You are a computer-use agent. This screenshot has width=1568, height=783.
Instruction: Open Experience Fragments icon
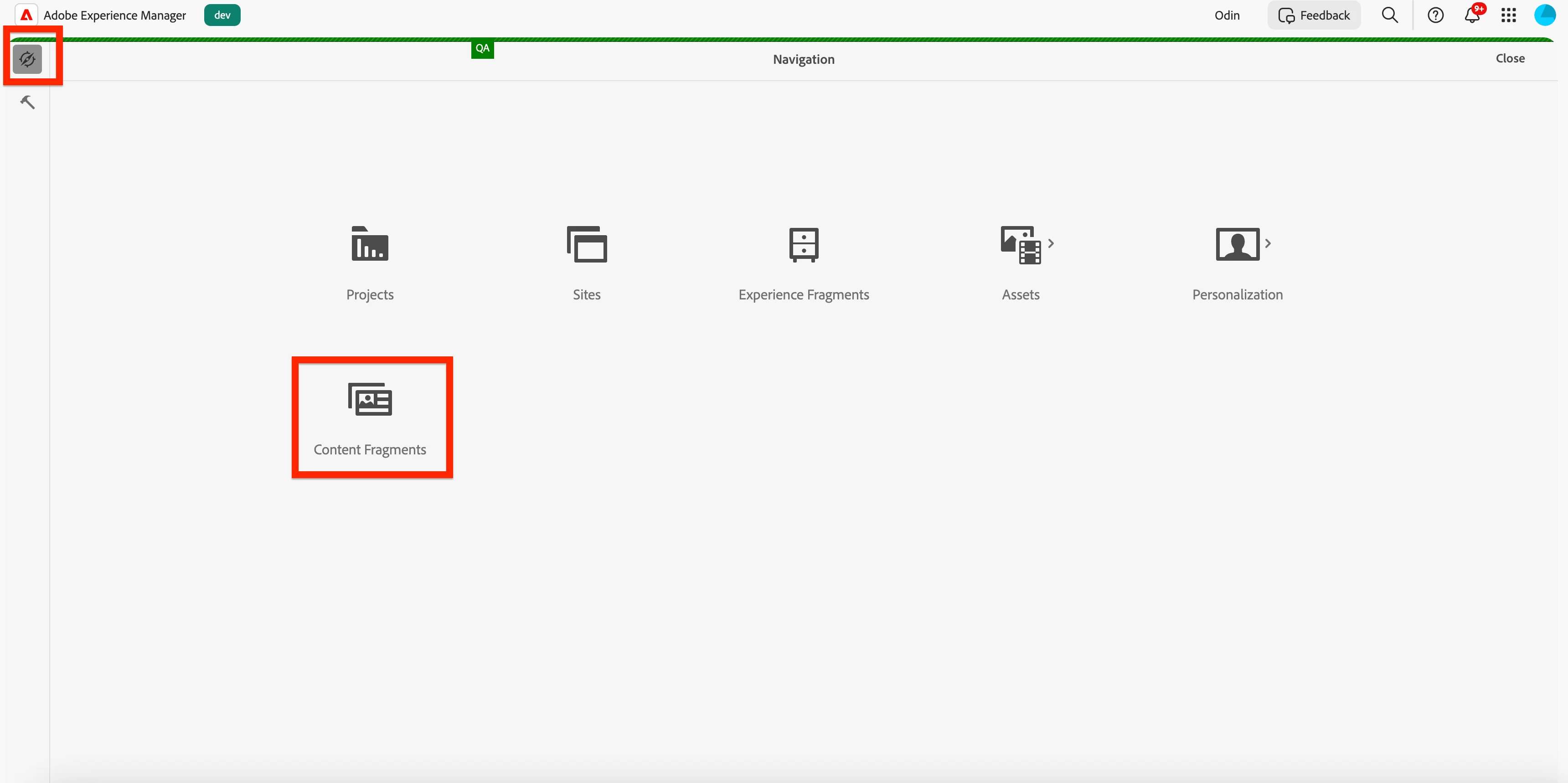coord(804,245)
